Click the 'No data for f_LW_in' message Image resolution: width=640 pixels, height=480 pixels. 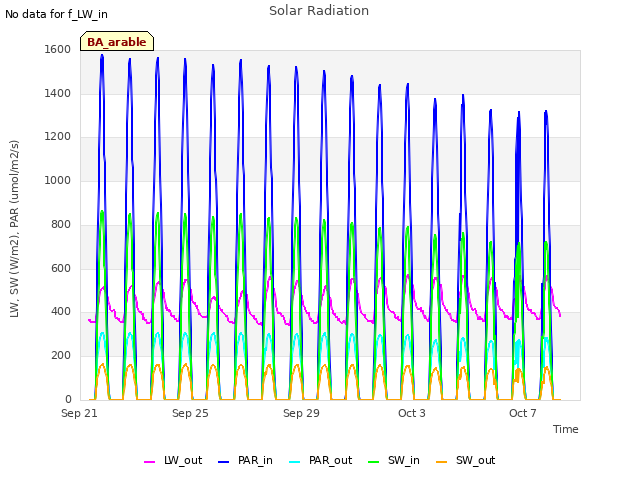[x=56, y=14]
